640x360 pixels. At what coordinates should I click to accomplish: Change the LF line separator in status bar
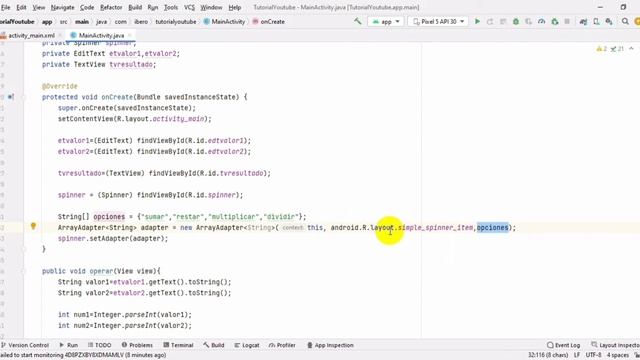tap(577, 355)
